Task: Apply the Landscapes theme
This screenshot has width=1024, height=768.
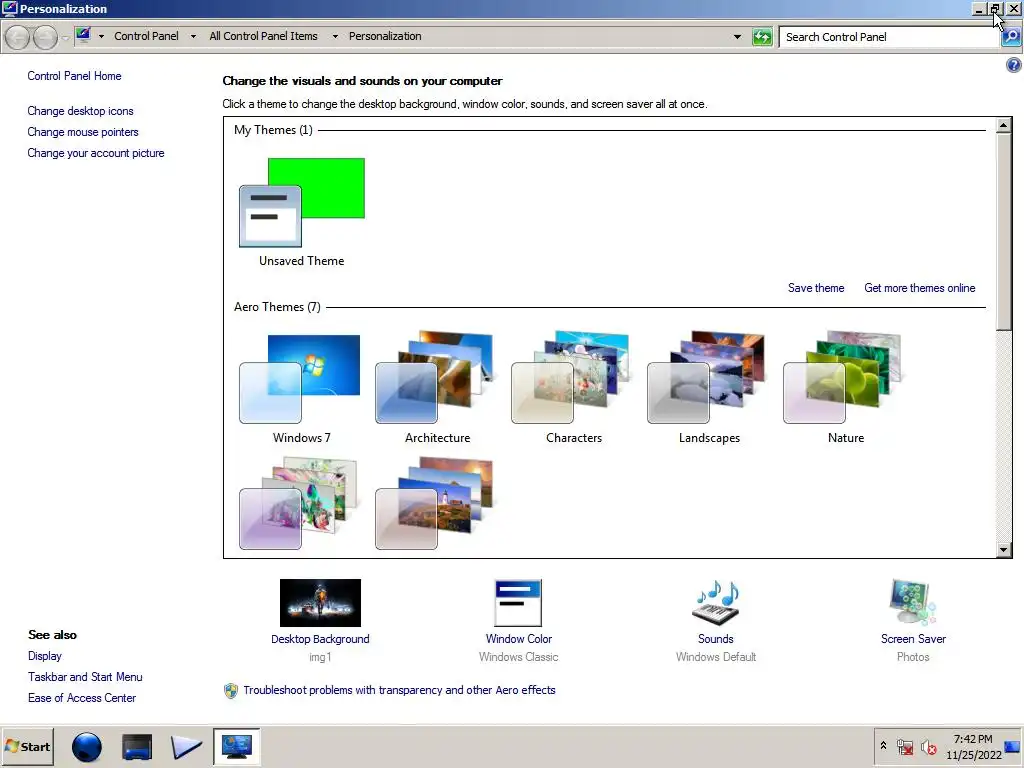Action: coord(706,377)
